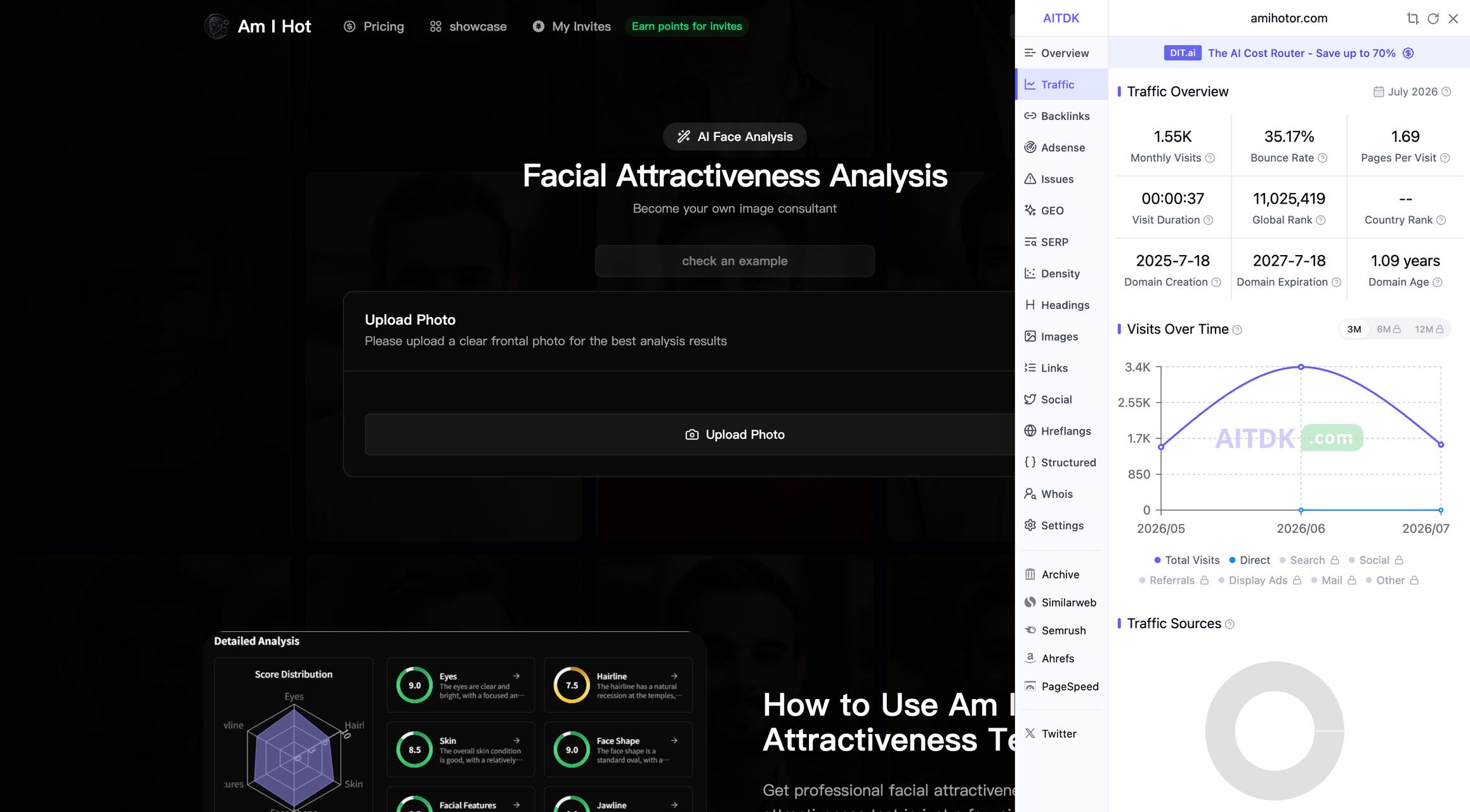Open the Images section
This screenshot has height=812, width=1470.
click(x=1061, y=337)
